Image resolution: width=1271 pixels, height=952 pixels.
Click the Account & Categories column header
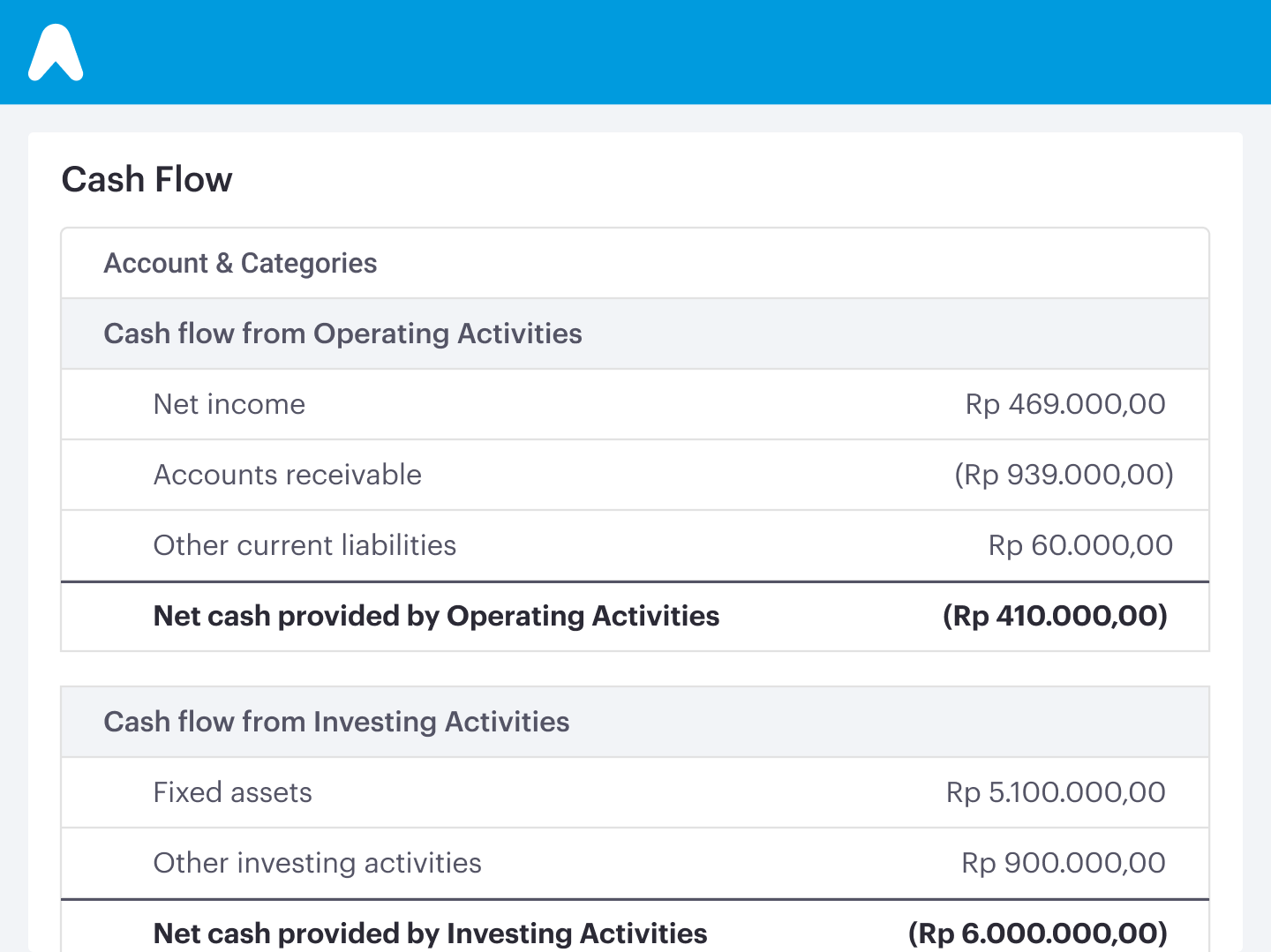tap(240, 263)
